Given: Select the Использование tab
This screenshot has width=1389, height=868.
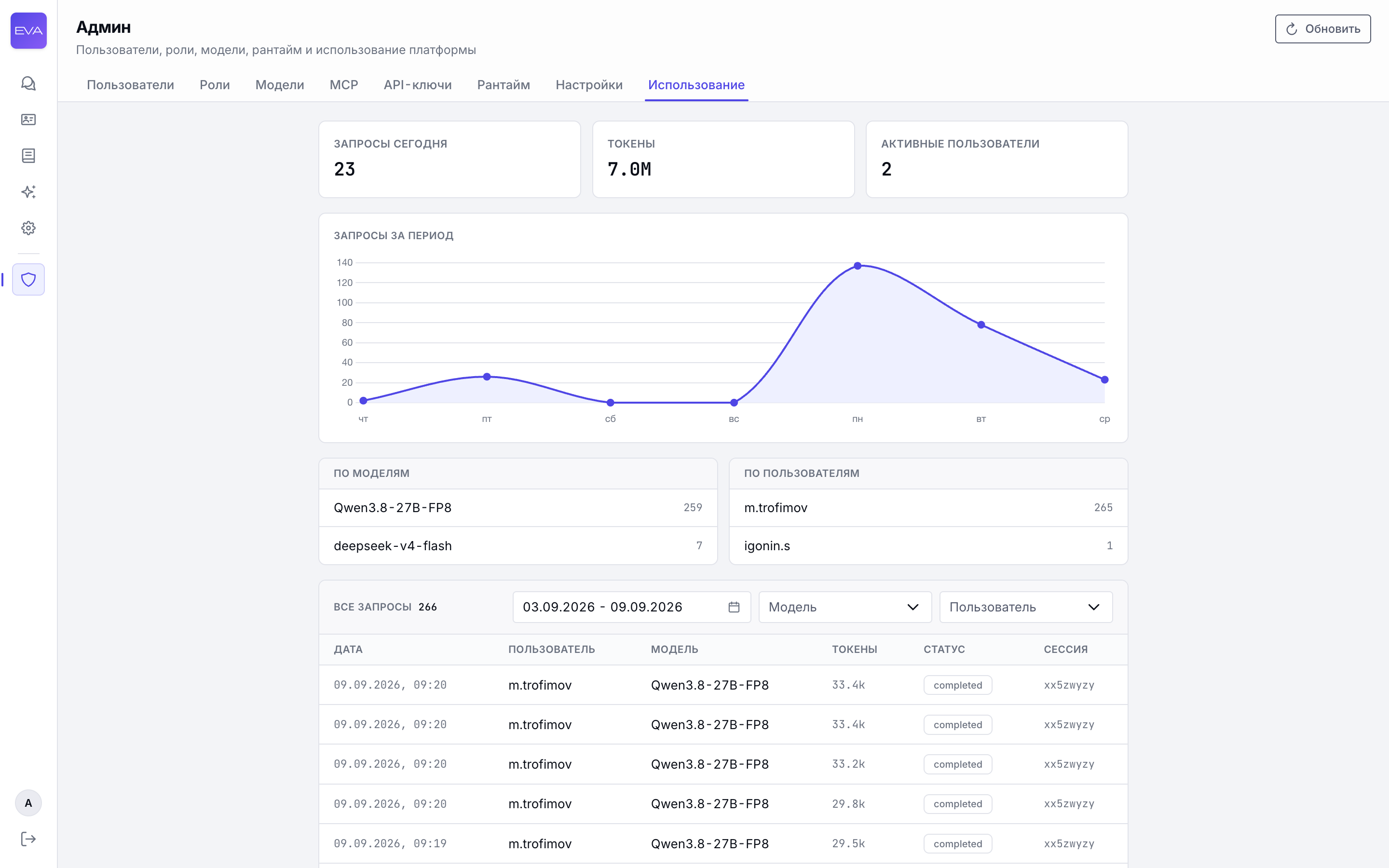Looking at the screenshot, I should [696, 85].
